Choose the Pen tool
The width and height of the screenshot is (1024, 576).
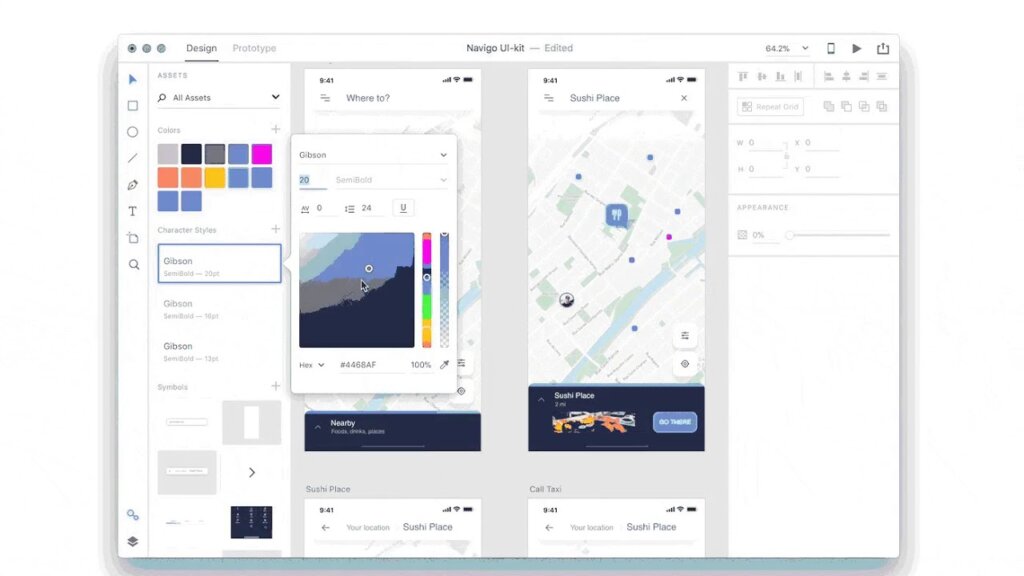(x=133, y=185)
